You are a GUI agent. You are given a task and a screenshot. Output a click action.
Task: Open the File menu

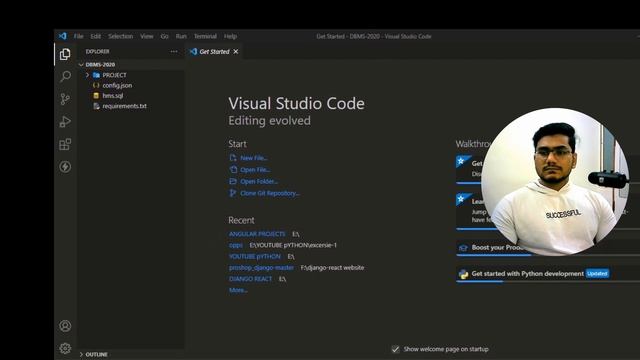[x=78, y=36]
